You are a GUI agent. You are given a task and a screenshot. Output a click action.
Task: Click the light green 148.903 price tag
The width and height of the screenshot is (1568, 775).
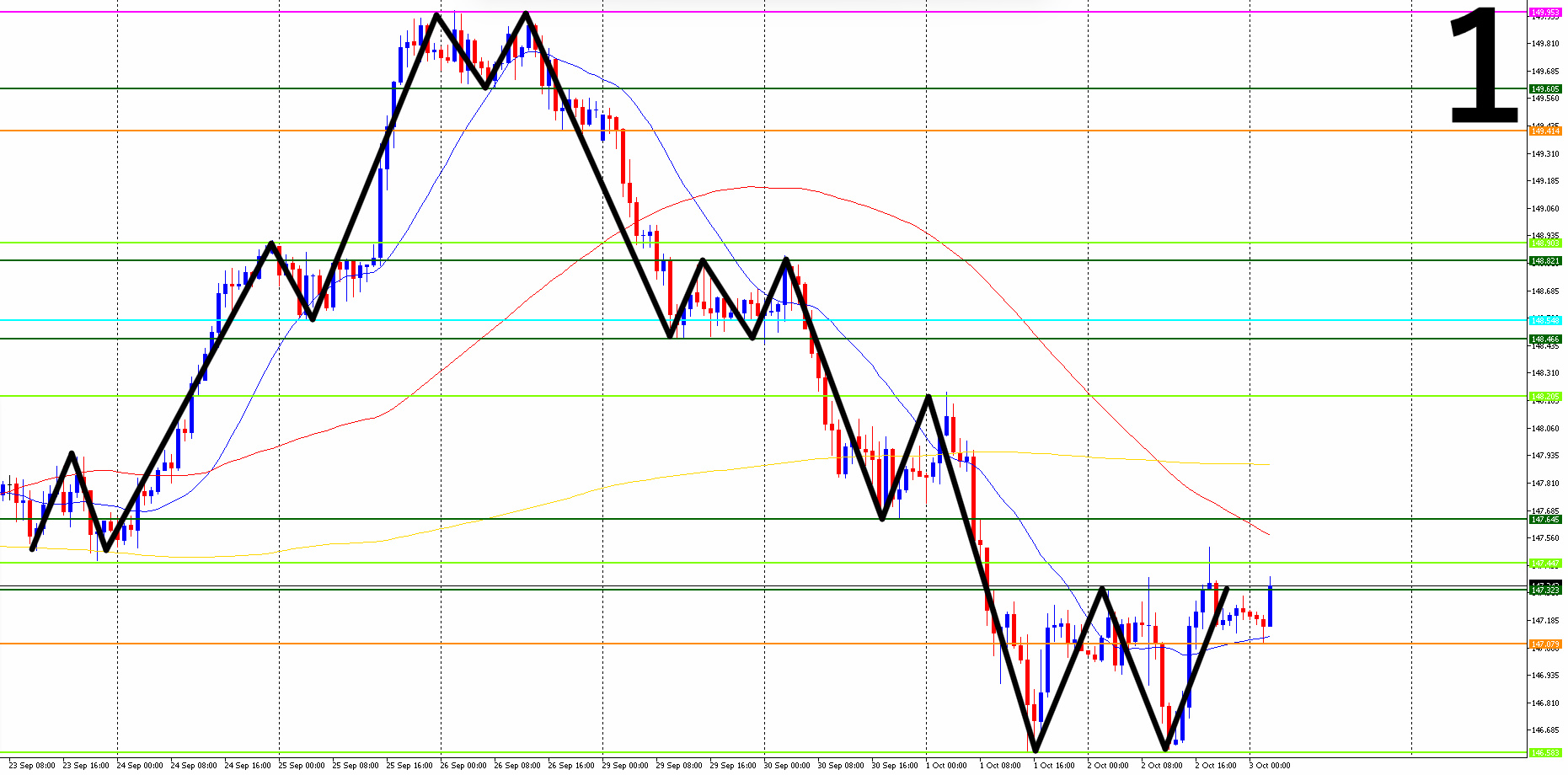click(x=1545, y=243)
